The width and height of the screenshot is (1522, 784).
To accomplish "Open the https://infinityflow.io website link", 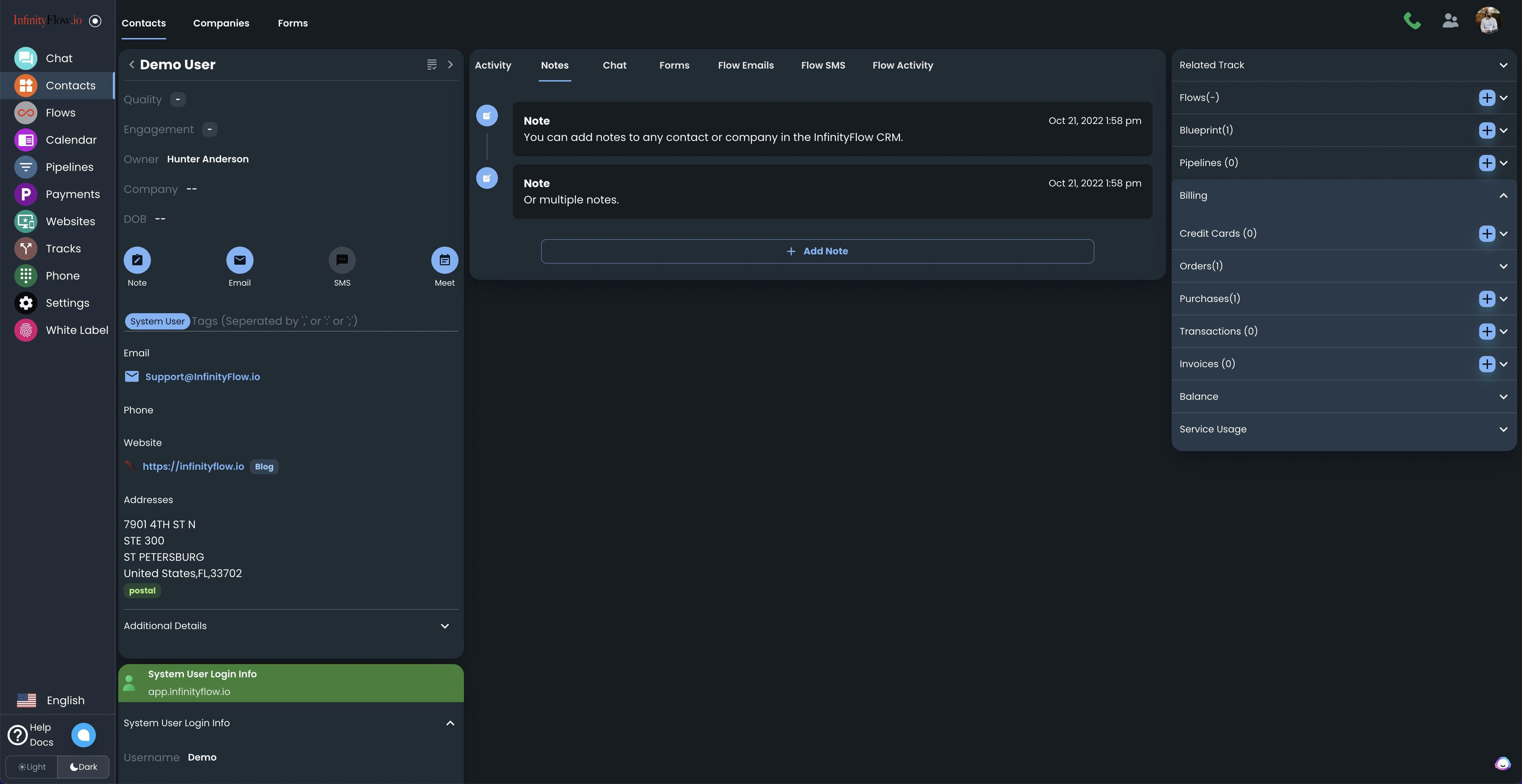I will coord(193,466).
